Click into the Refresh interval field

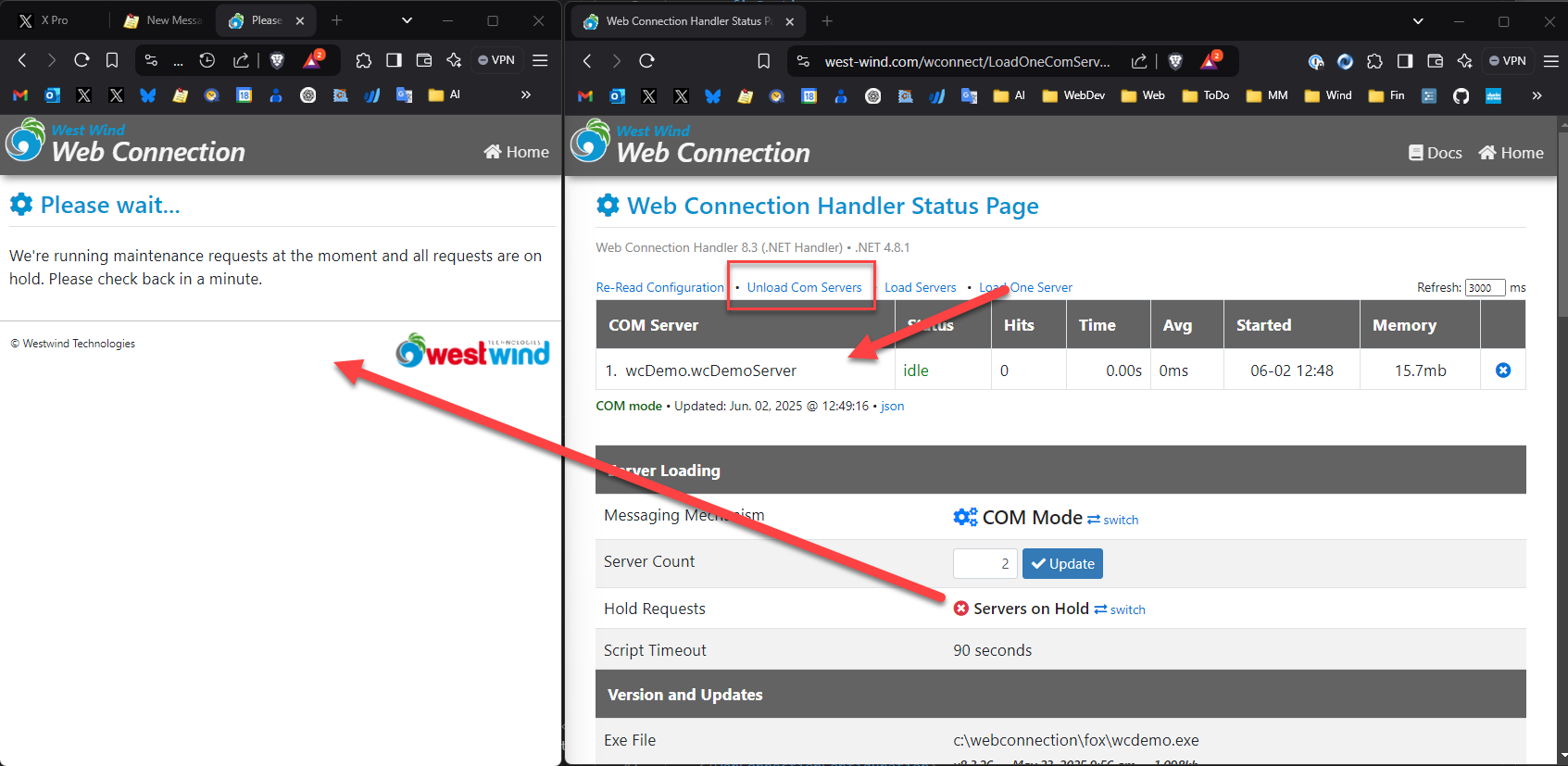pos(1486,287)
